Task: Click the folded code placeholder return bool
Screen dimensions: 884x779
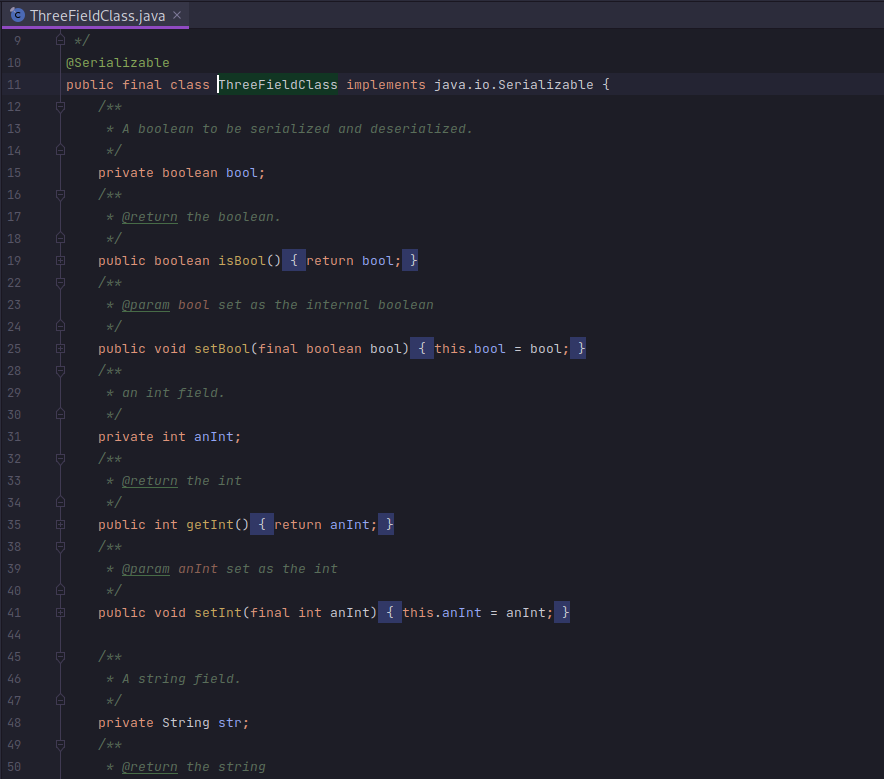Action: coord(353,260)
